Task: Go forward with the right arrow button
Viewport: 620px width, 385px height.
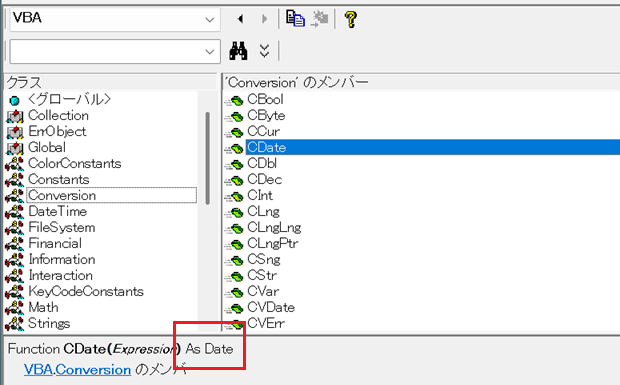Action: click(x=264, y=19)
